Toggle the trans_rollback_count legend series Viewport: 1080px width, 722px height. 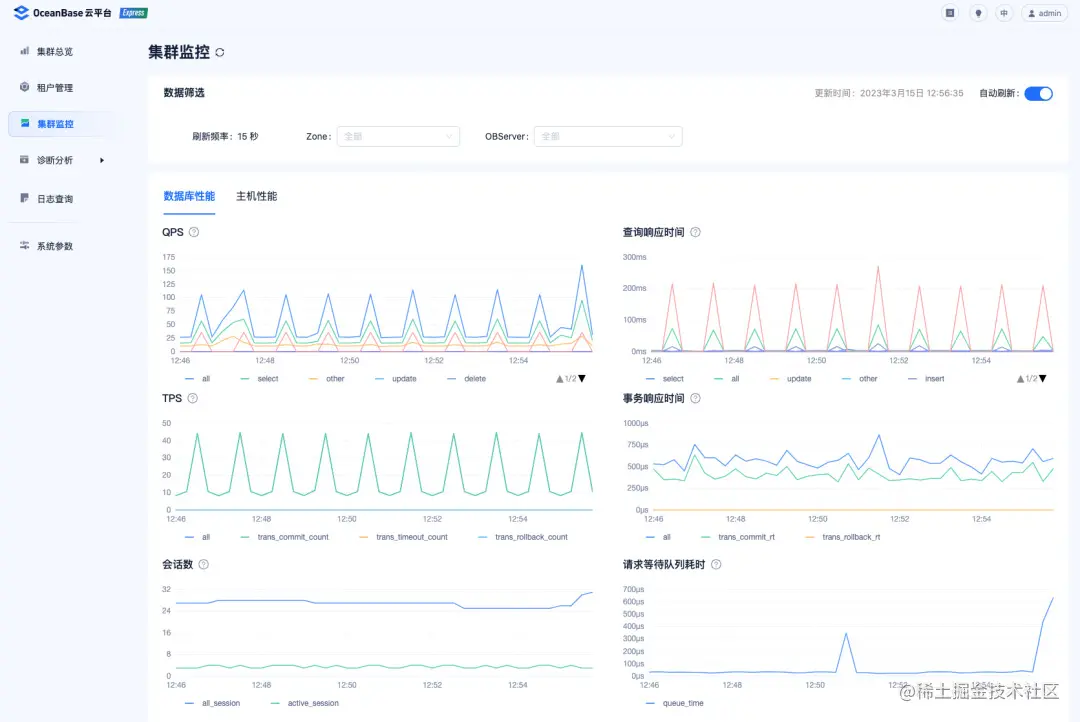pyautogui.click(x=523, y=537)
